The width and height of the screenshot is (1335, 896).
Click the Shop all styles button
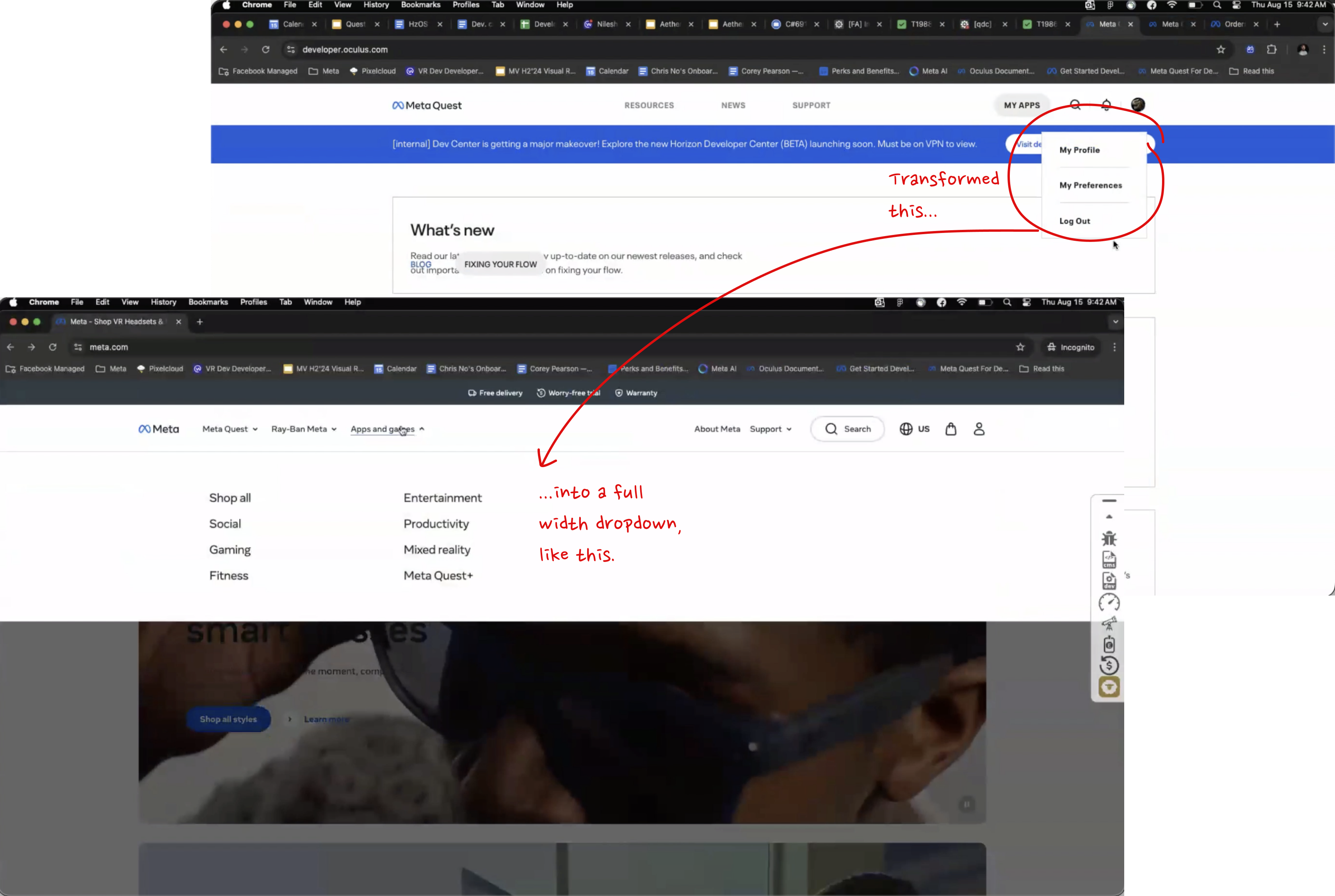tap(228, 720)
